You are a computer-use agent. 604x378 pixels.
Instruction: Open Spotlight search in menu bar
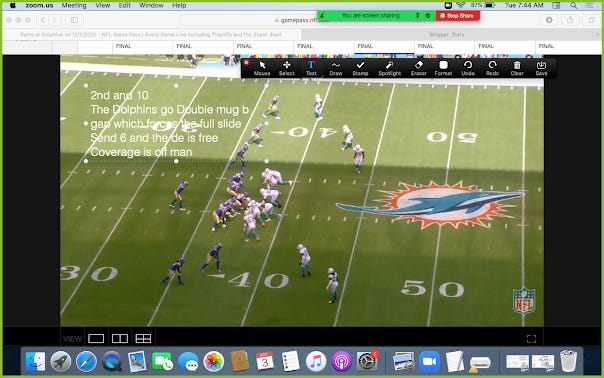pos(574,5)
